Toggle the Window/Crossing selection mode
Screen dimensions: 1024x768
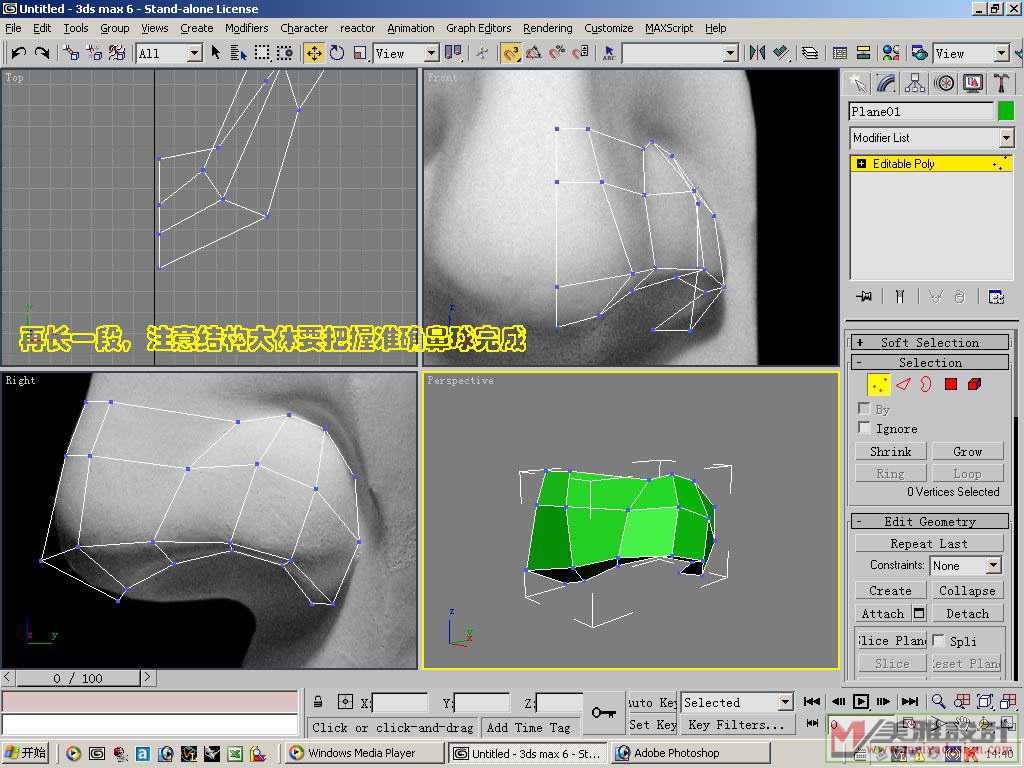coord(285,53)
